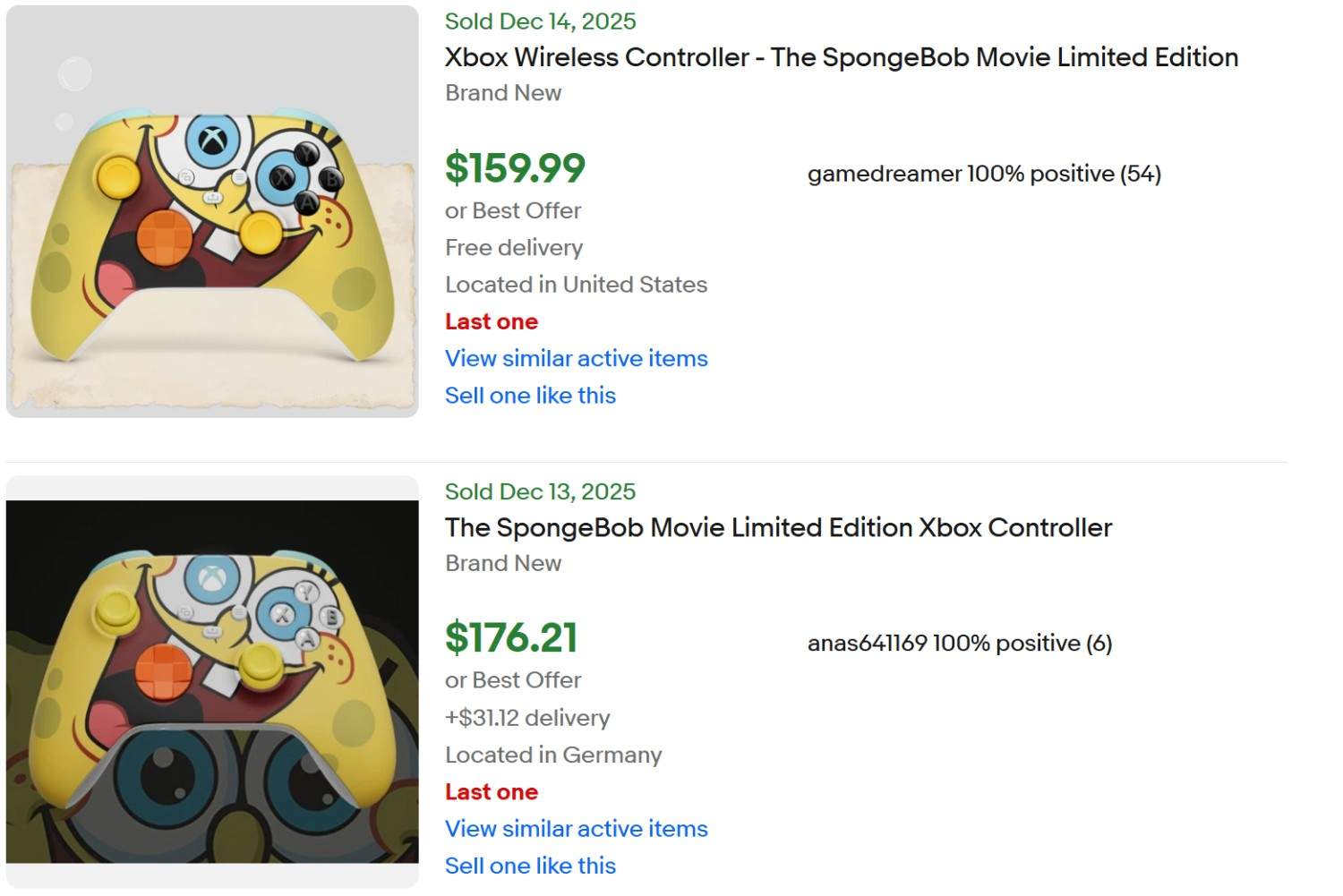Click the $176.21 sold price
Image resolution: width=1343 pixels, height=896 pixels.
click(510, 638)
